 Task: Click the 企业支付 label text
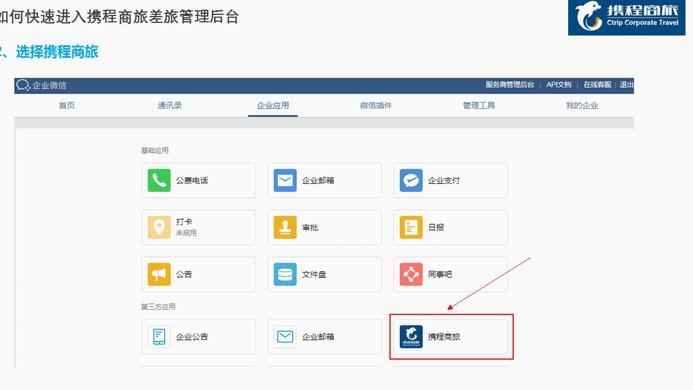pos(444,180)
